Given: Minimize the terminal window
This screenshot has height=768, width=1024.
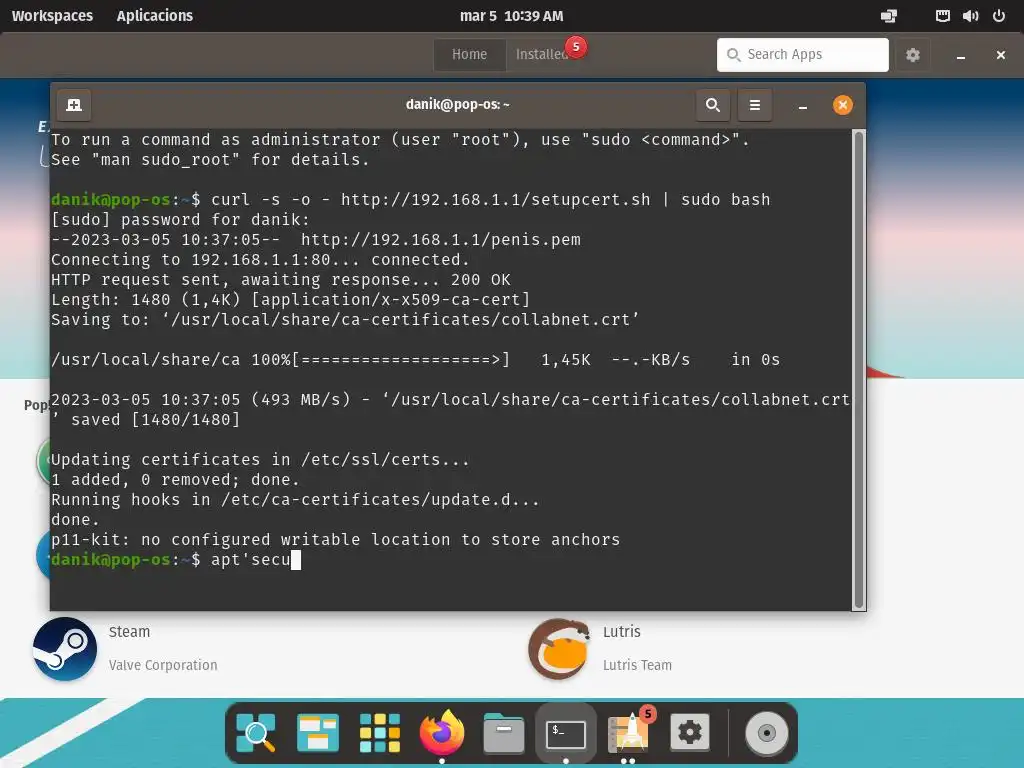Looking at the screenshot, I should [803, 105].
